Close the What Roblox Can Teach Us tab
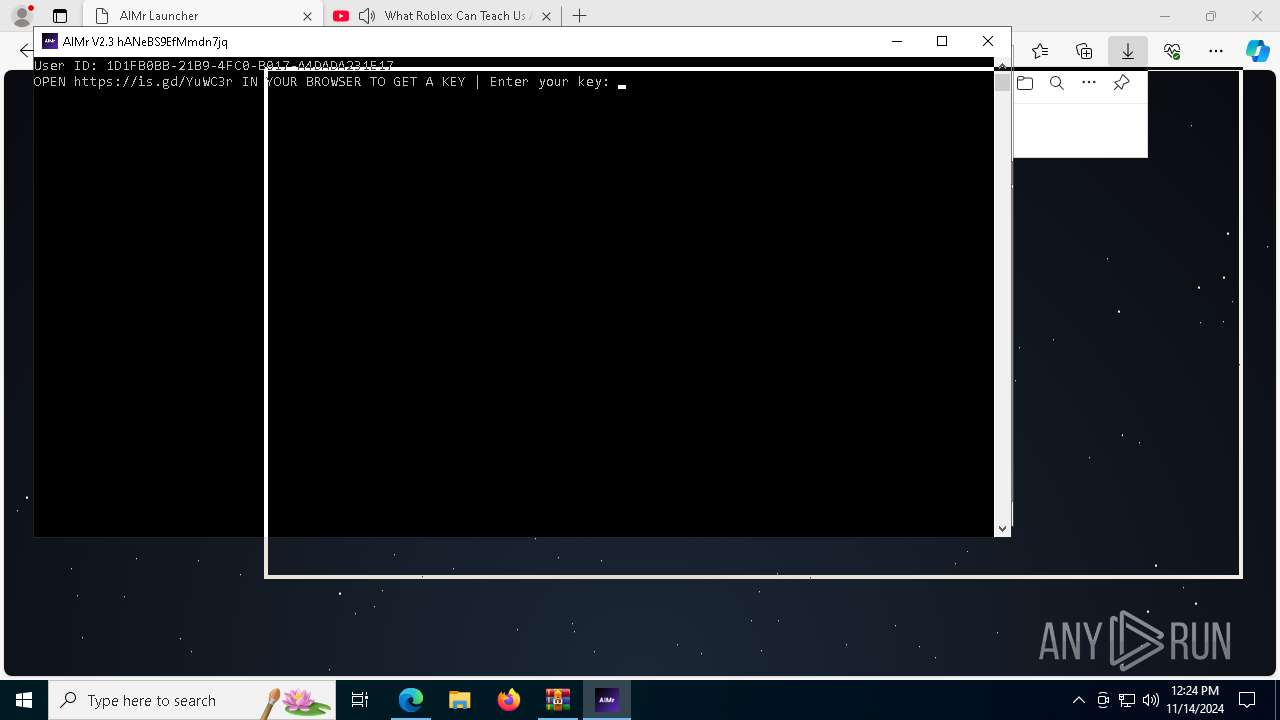This screenshot has width=1280, height=720. pos(546,16)
